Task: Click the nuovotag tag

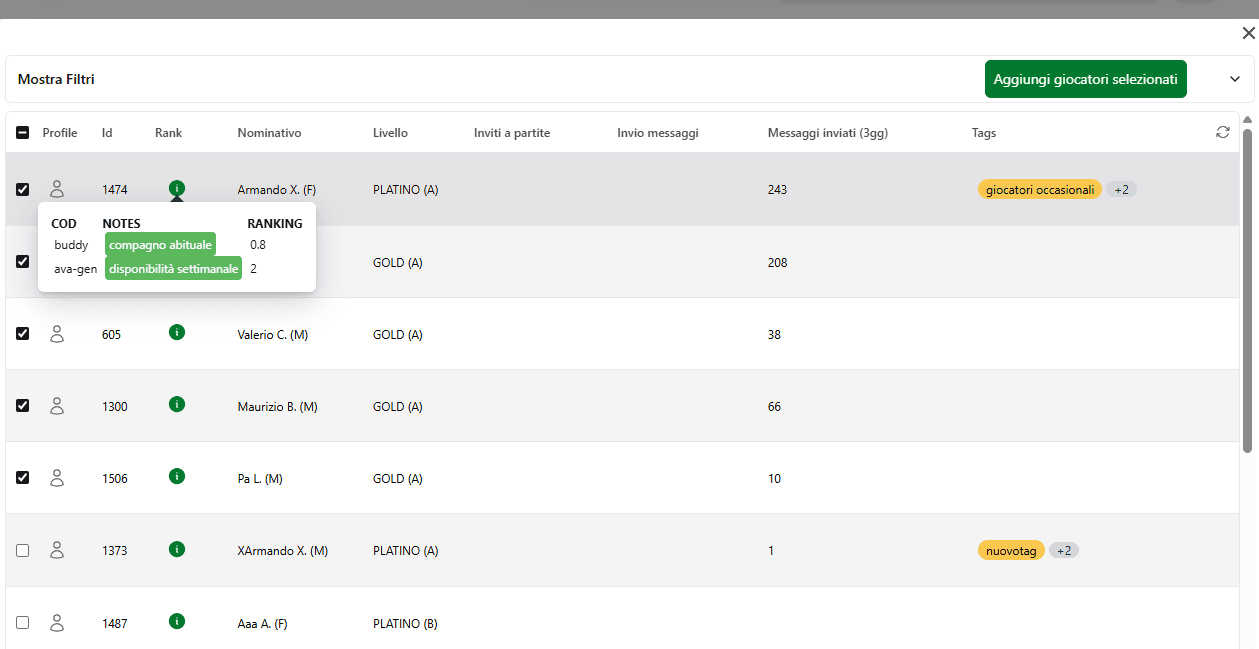Action: tap(1011, 550)
